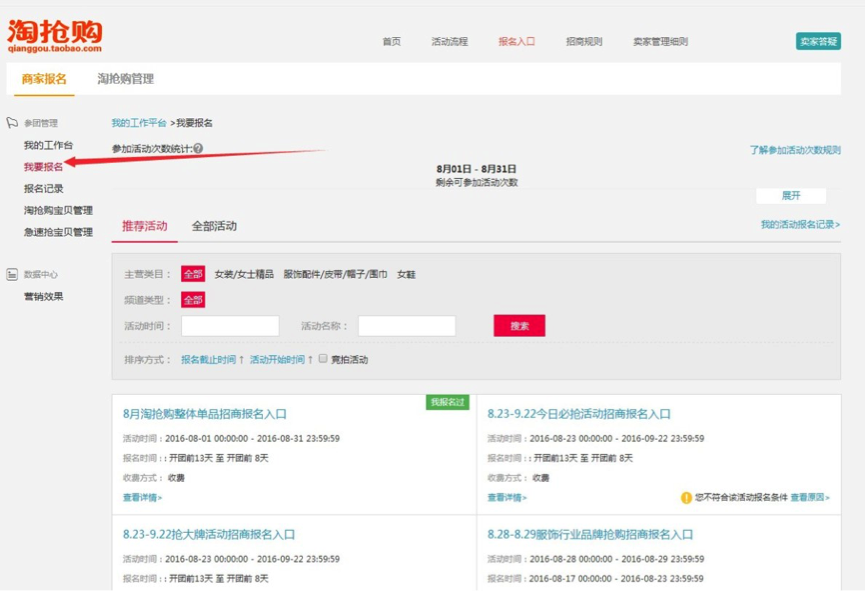
Task: Click the 剩余可参加活动次数 text
Action: click(477, 182)
